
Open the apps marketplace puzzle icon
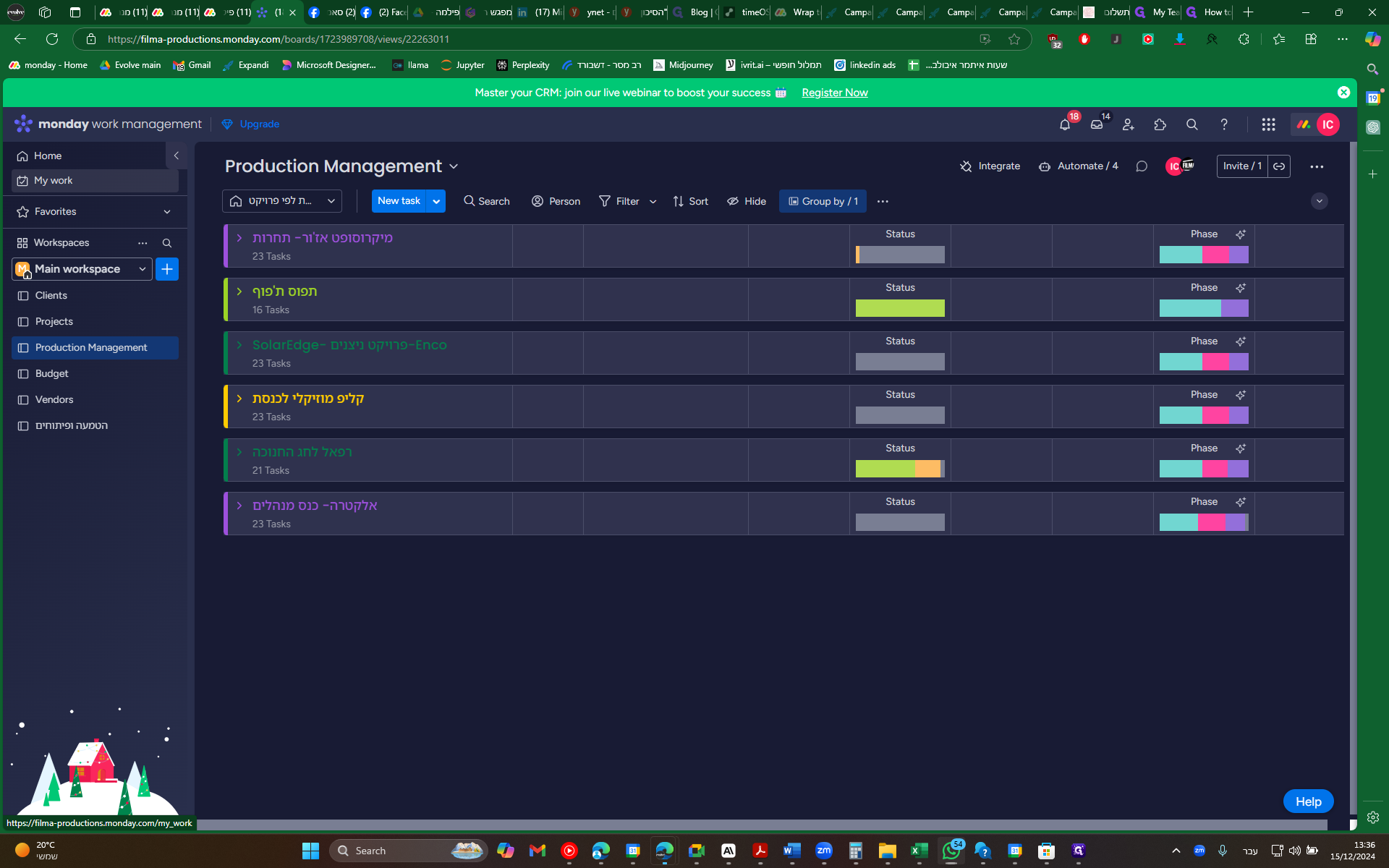1160,124
